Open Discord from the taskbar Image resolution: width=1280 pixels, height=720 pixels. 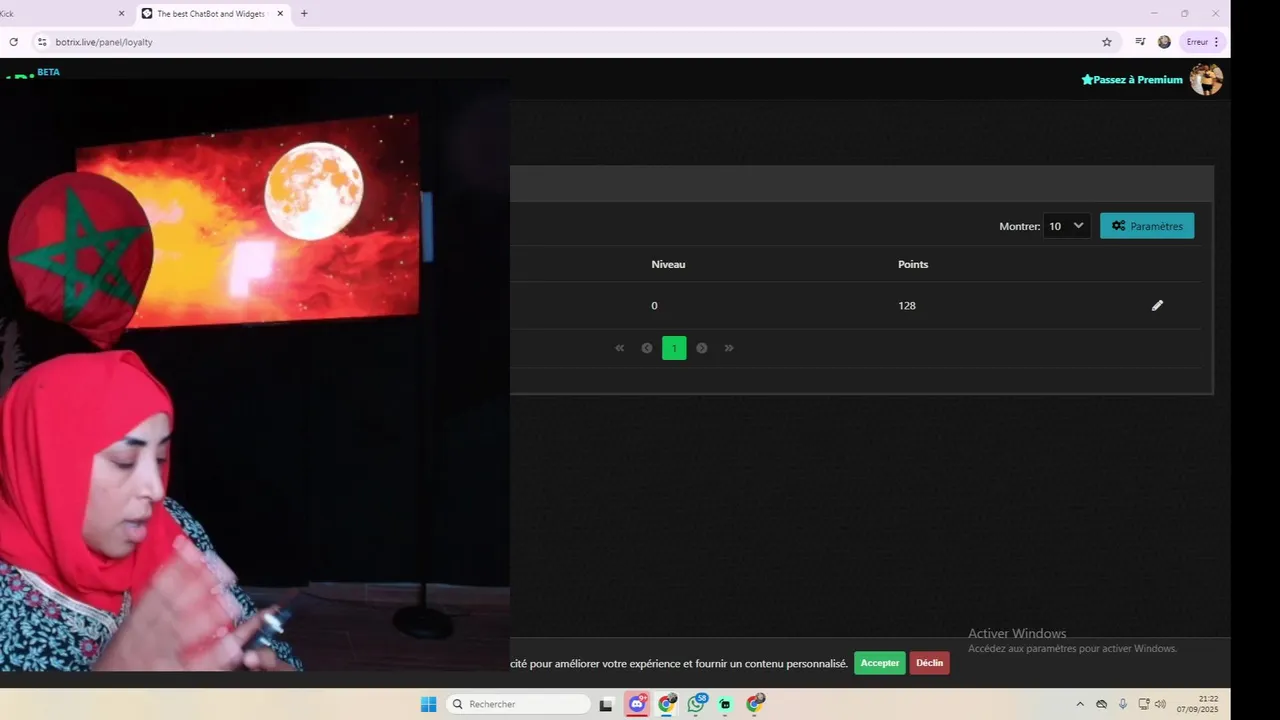tap(637, 704)
